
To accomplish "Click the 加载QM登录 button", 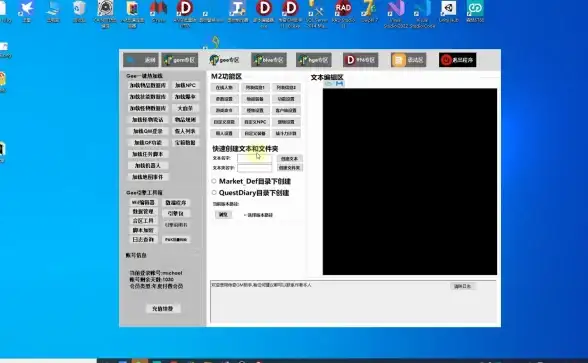I will [x=148, y=131].
